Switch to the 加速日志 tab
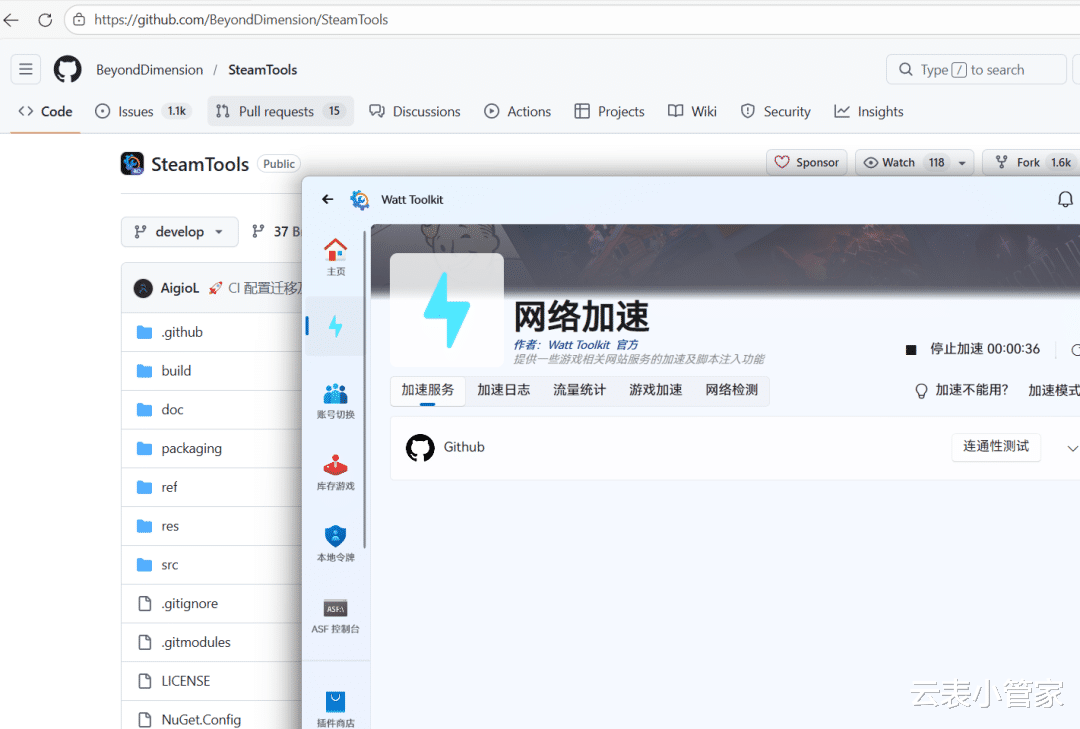 coord(503,390)
